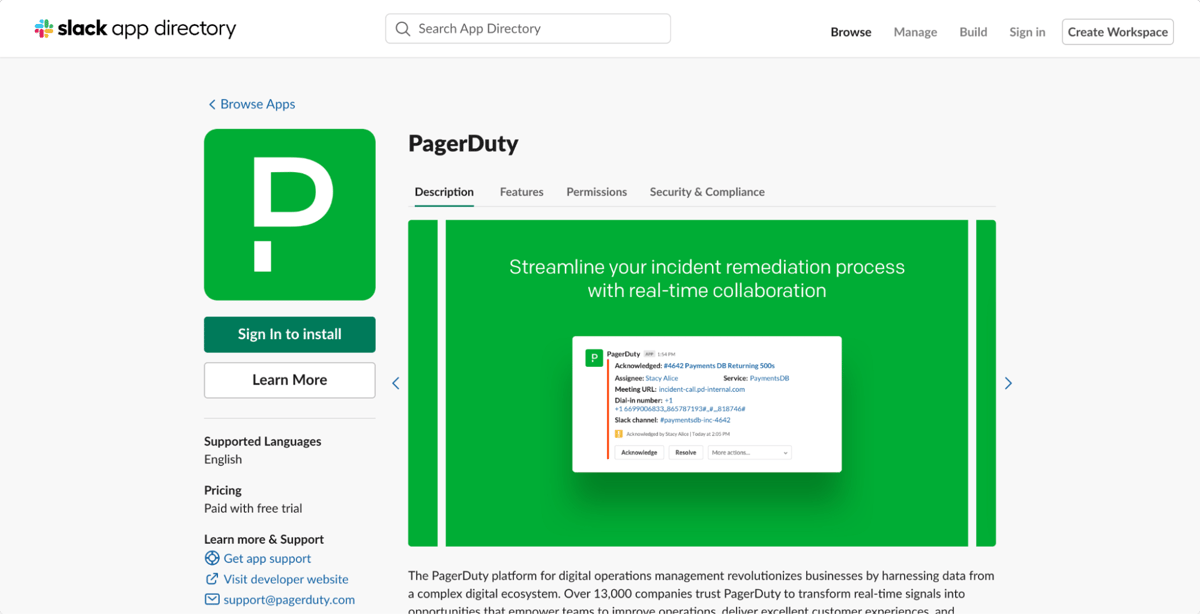Click the '#4642 Payments DB Returning 500s' text
Viewport: 1200px width, 614px height.
click(719, 366)
